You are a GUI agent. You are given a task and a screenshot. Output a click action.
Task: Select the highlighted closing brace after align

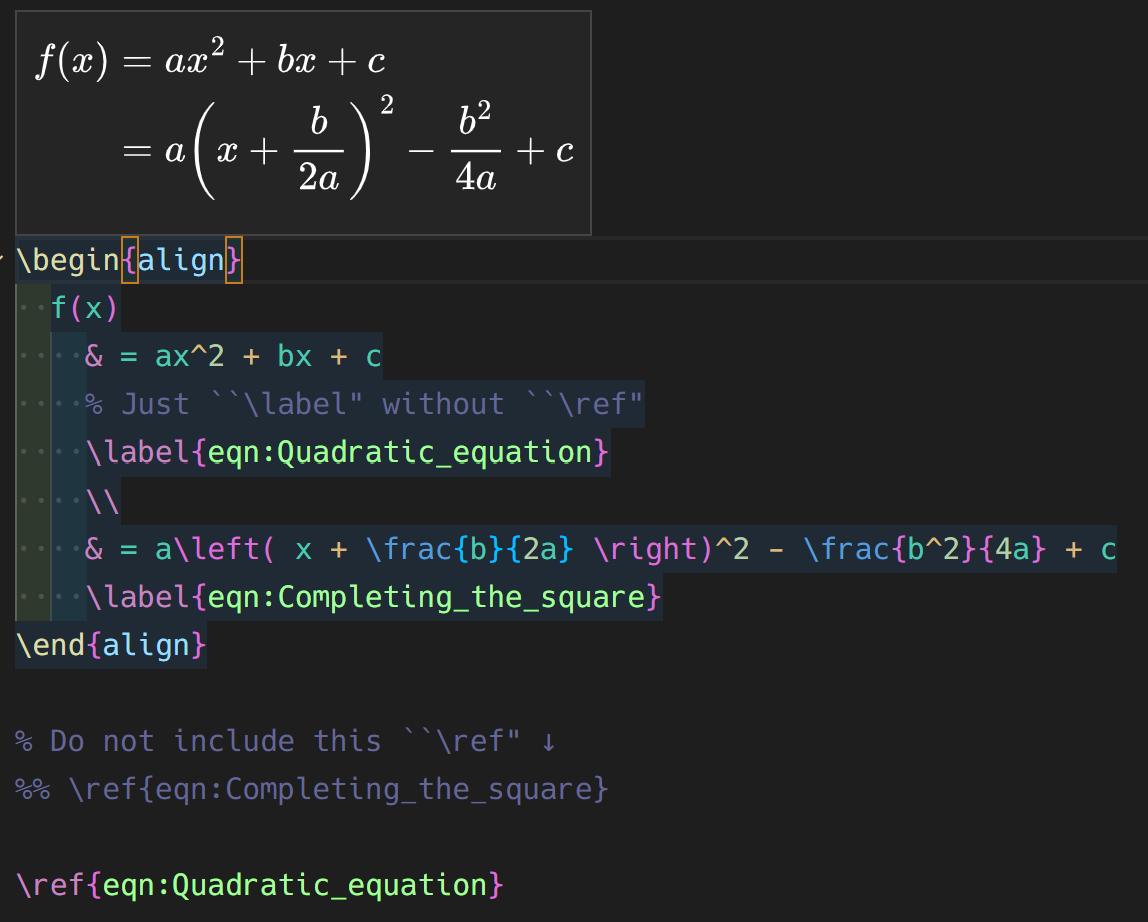point(232,259)
